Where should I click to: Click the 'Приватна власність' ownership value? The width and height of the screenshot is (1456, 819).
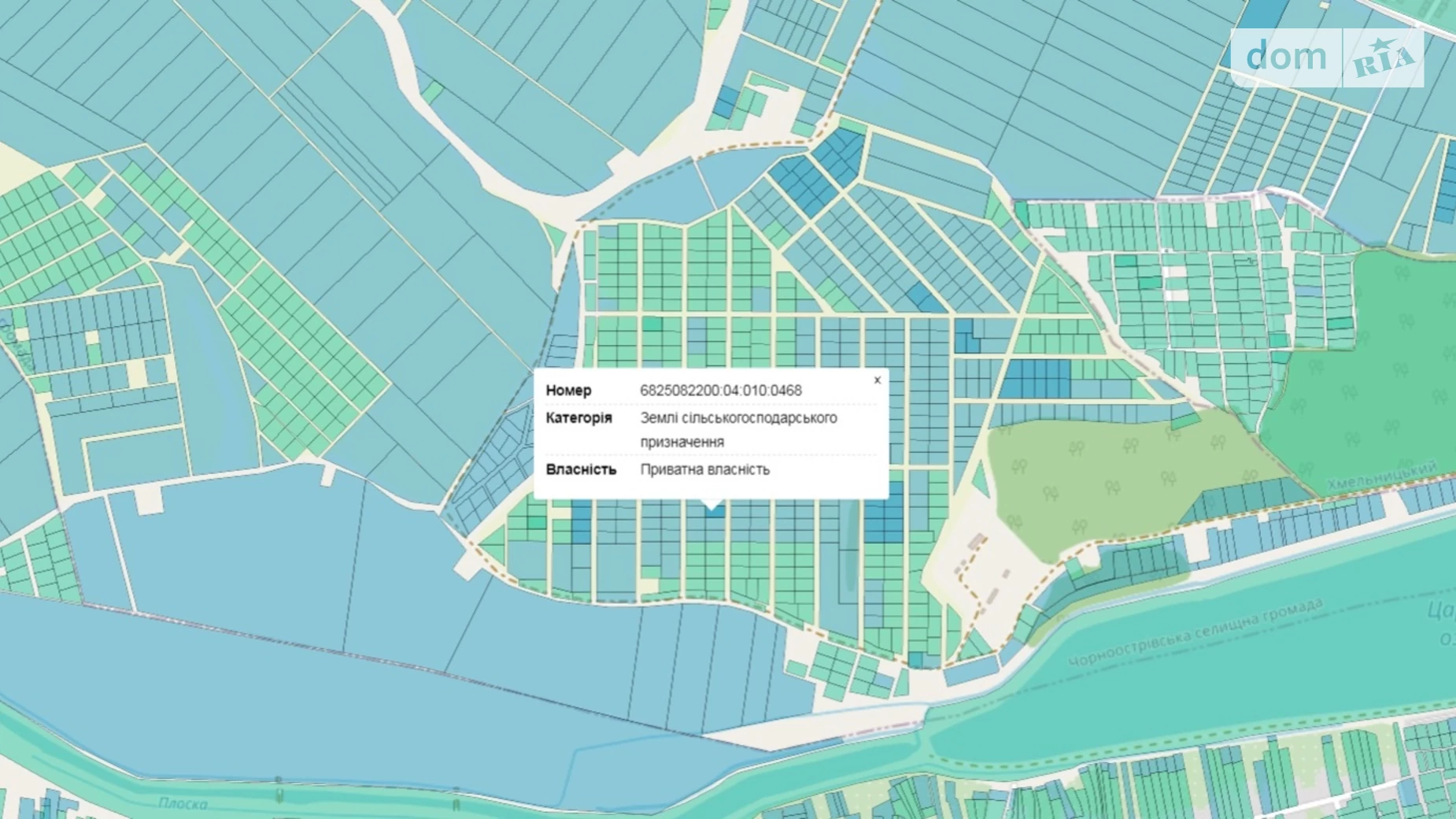(x=704, y=469)
